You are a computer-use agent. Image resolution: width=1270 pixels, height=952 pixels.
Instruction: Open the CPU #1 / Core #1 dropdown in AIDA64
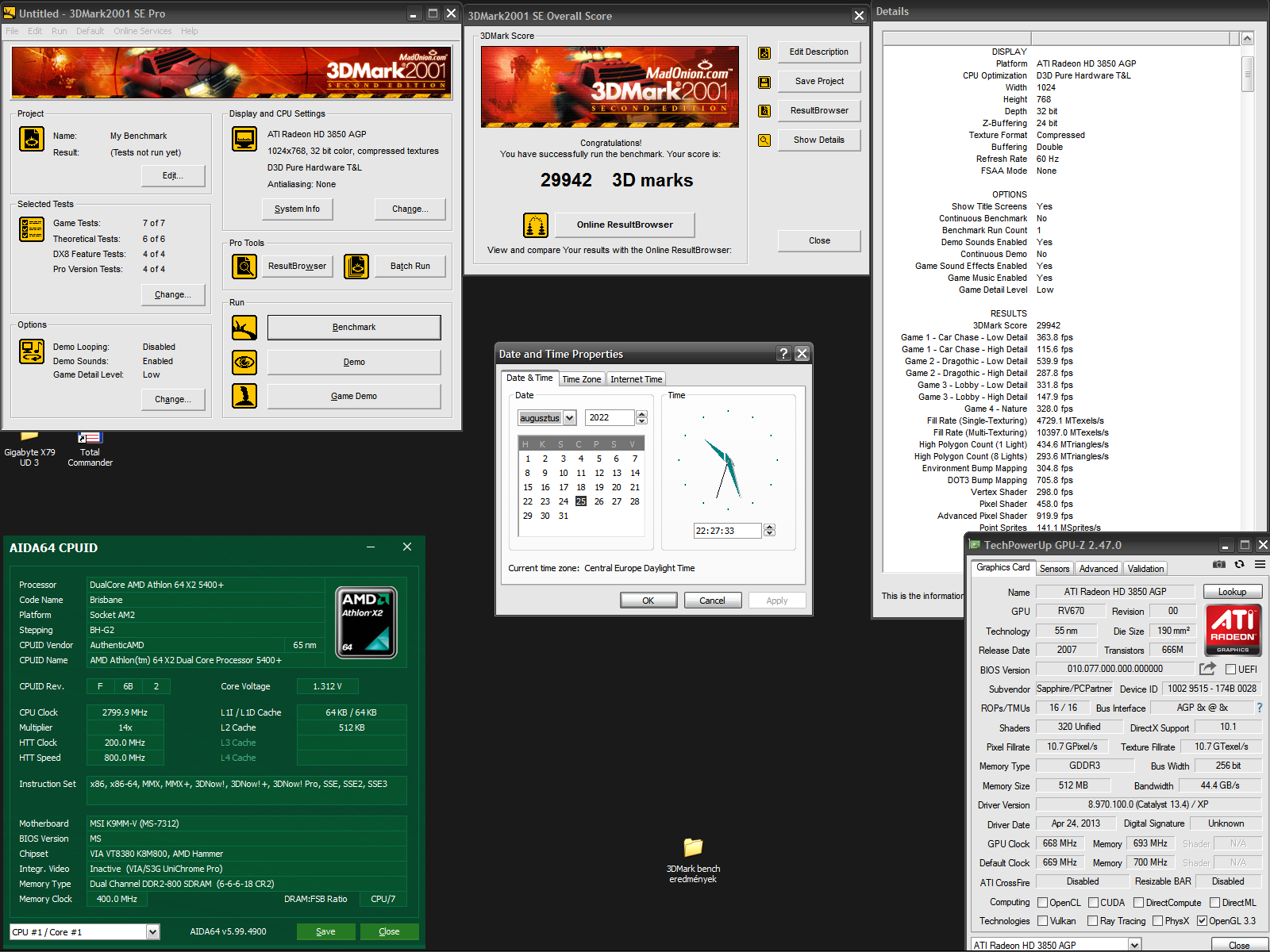(152, 932)
